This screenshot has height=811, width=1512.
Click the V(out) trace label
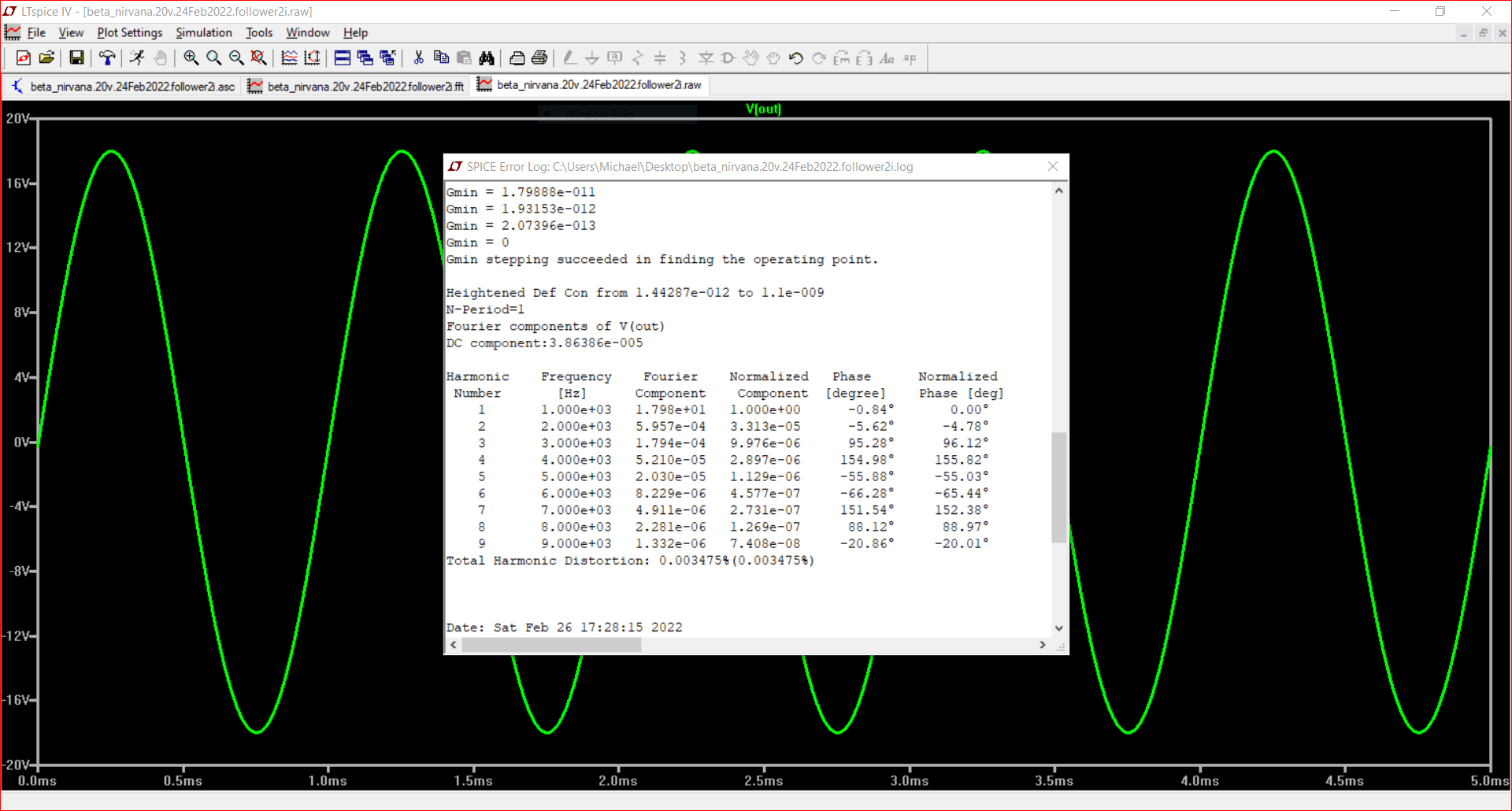[x=763, y=109]
